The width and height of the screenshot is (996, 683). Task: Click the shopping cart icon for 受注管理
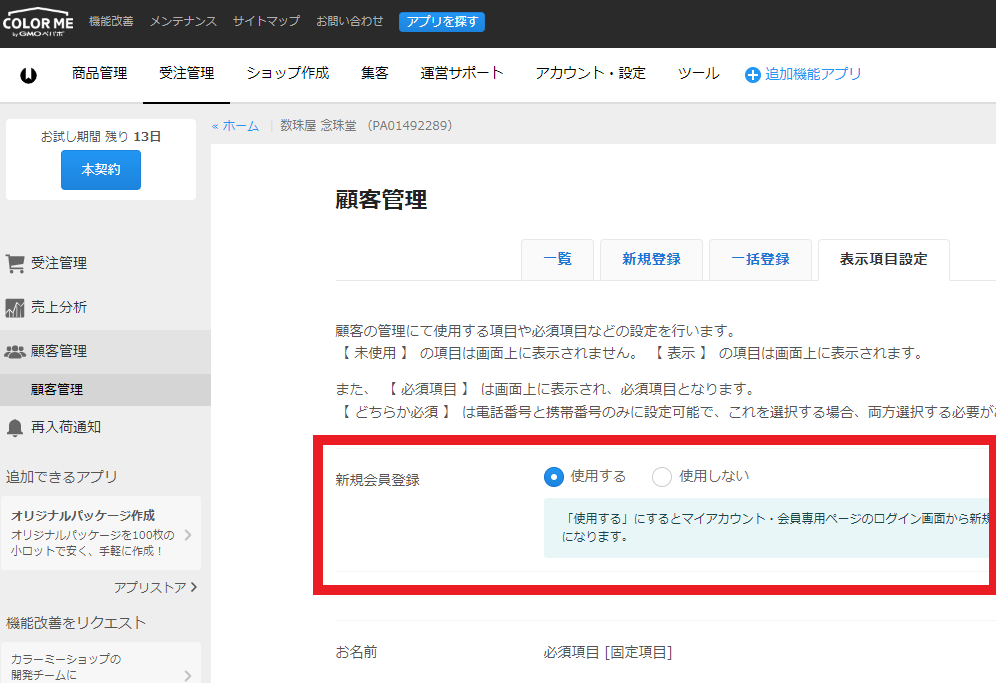[15, 264]
